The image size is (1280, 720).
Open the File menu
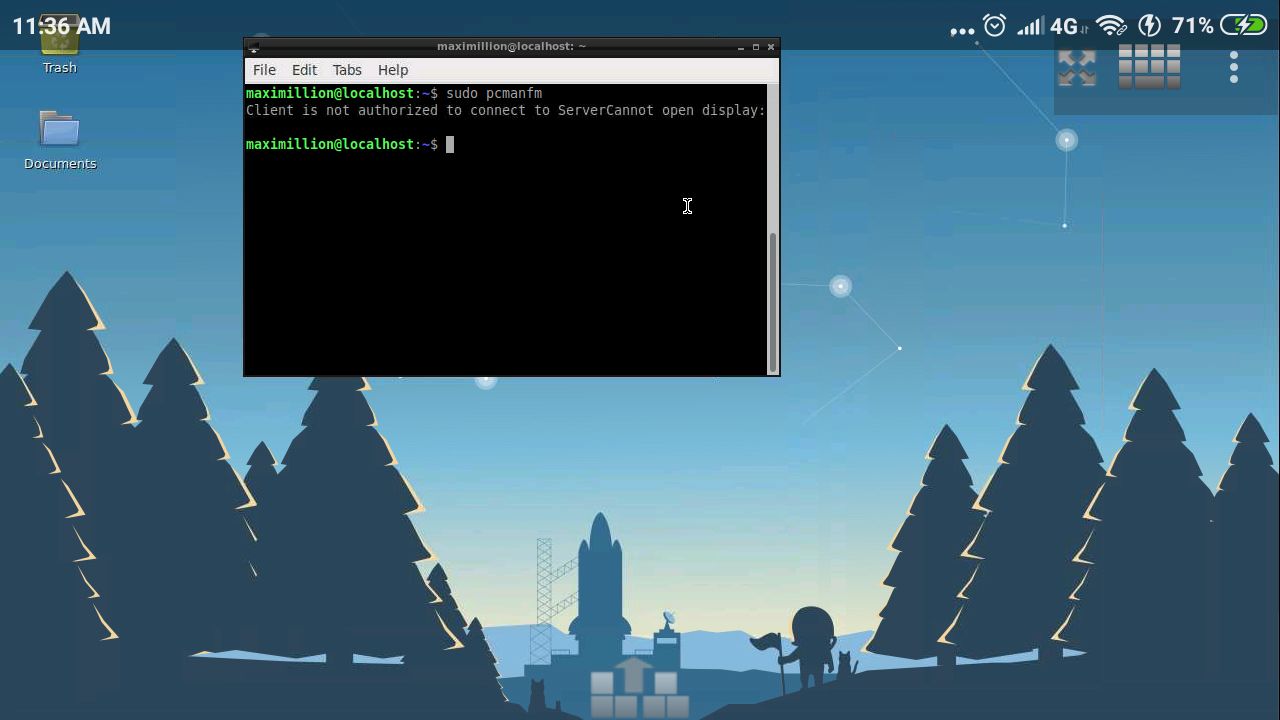click(x=264, y=70)
